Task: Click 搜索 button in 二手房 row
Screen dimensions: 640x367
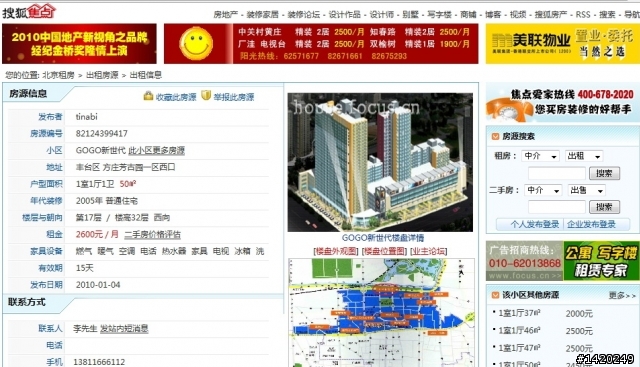Action: pyautogui.click(x=604, y=207)
